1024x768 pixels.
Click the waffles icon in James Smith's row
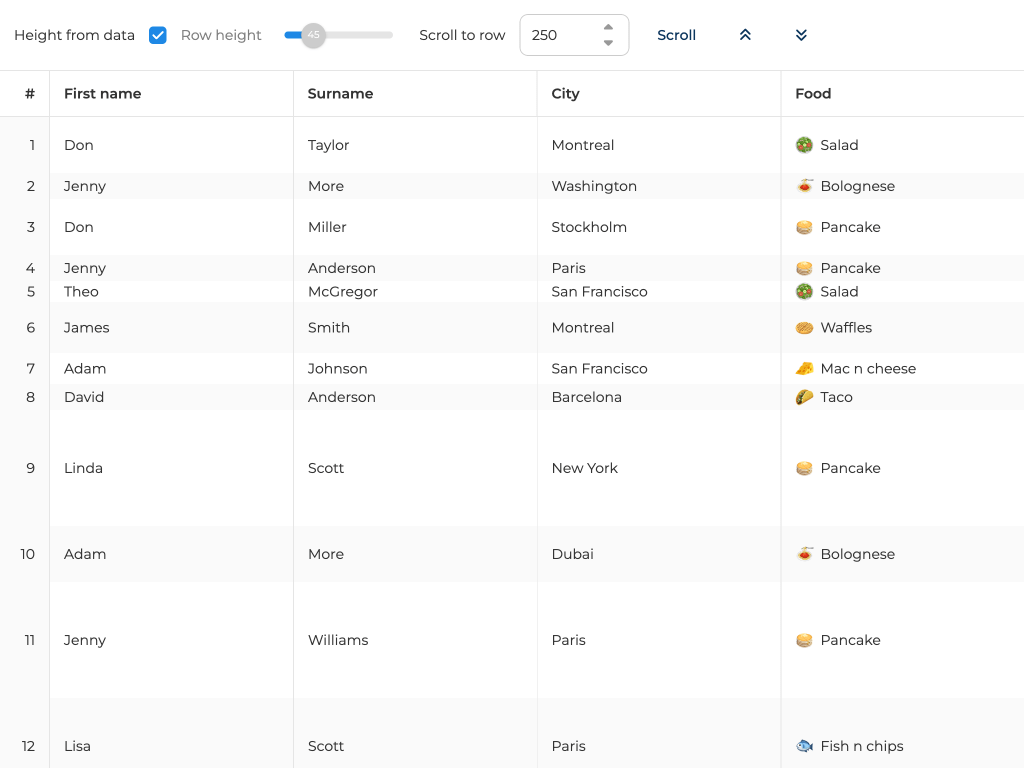[804, 328]
